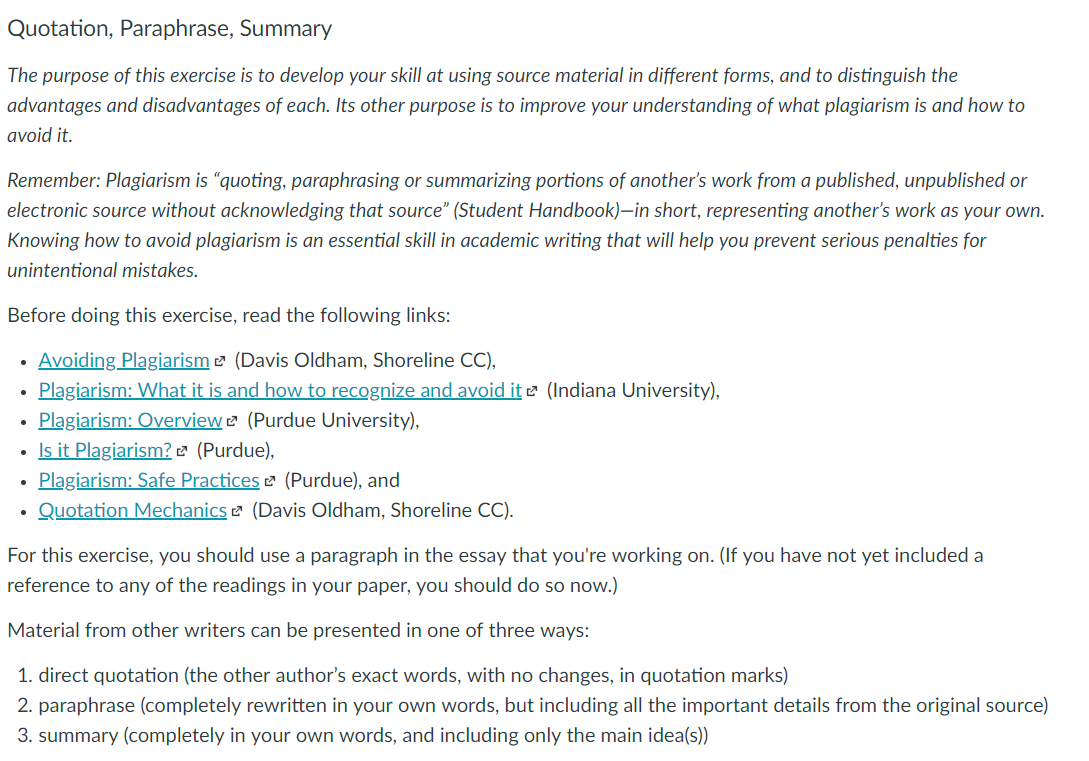Click external-link icon next to Indiana University link
The image size is (1089, 761).
click(532, 391)
